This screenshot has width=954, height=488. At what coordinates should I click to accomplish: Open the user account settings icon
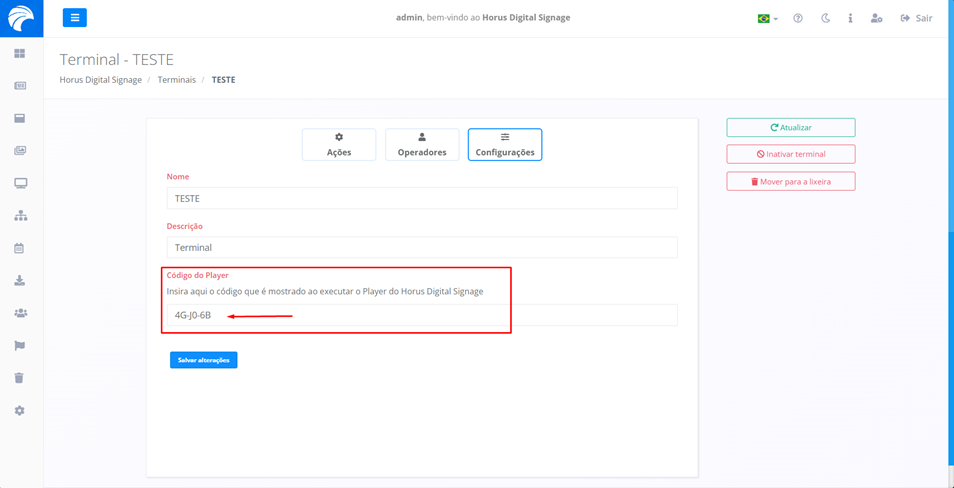coord(876,18)
